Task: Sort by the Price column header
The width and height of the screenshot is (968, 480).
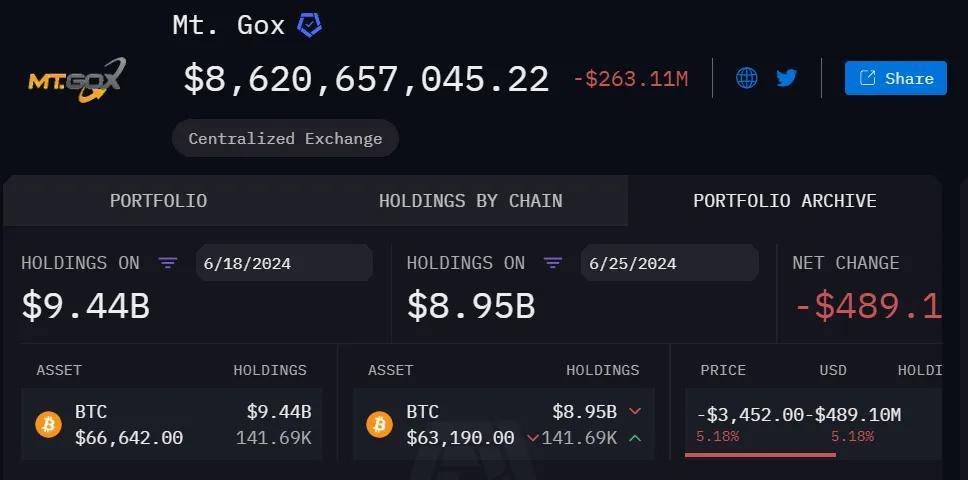Action: (722, 370)
